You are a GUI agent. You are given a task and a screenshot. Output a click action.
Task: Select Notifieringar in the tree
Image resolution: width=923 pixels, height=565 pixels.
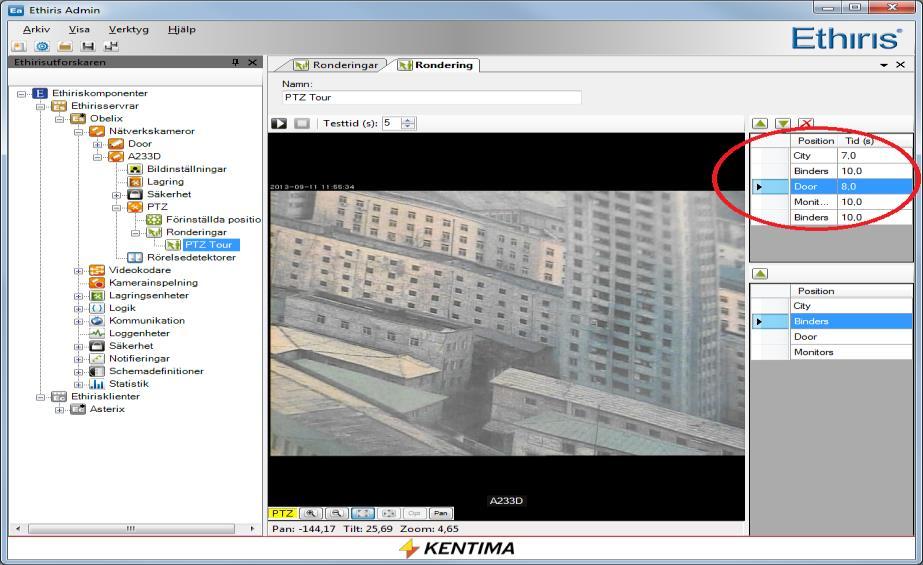(139, 358)
